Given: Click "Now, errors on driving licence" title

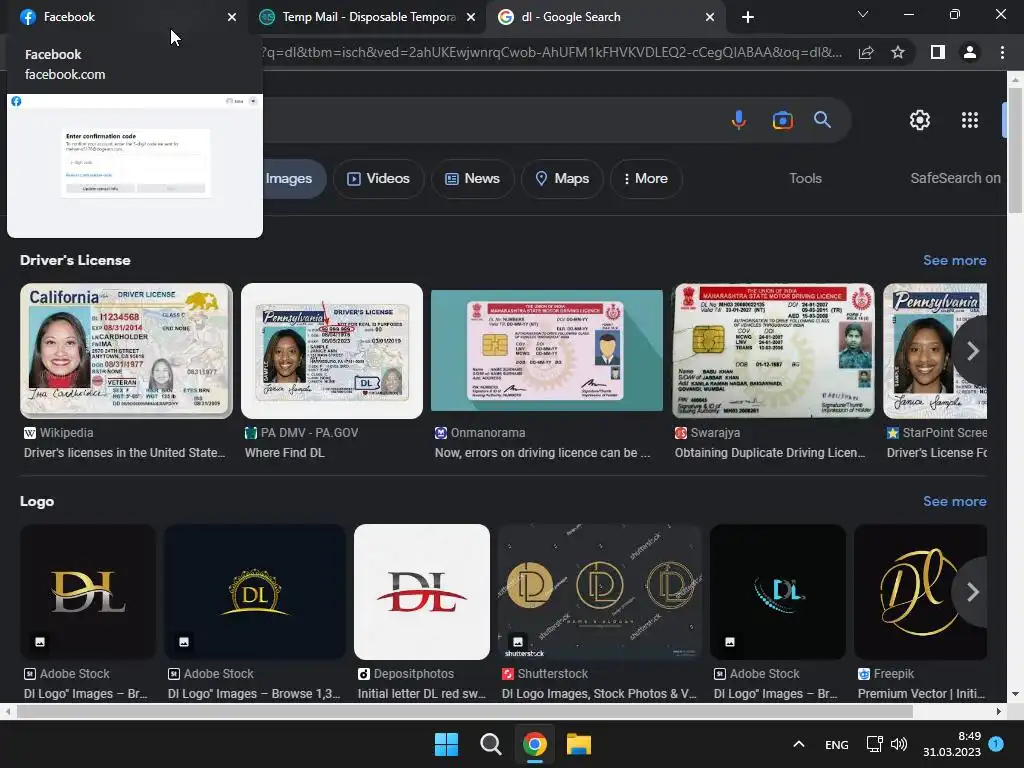Looking at the screenshot, I should click(x=542, y=453).
